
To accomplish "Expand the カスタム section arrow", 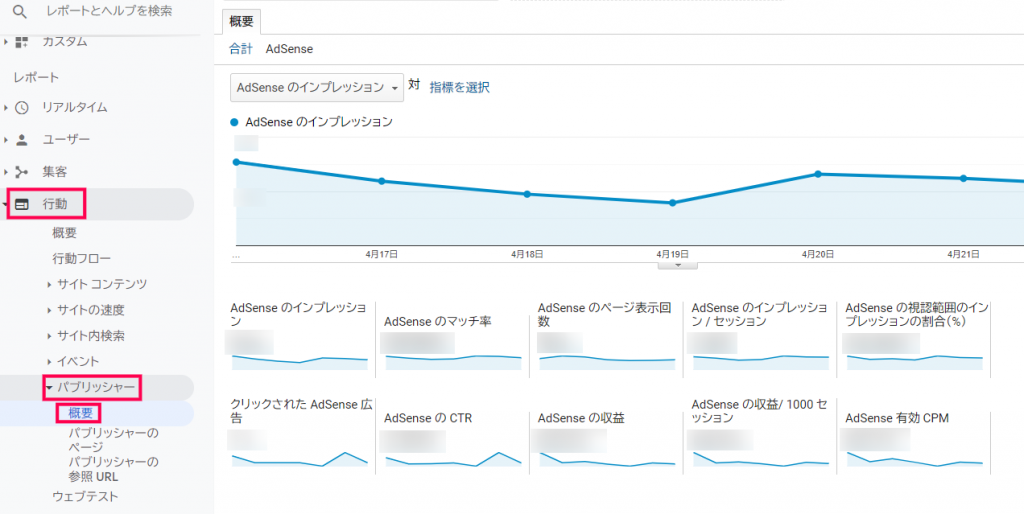I will click(x=6, y=42).
